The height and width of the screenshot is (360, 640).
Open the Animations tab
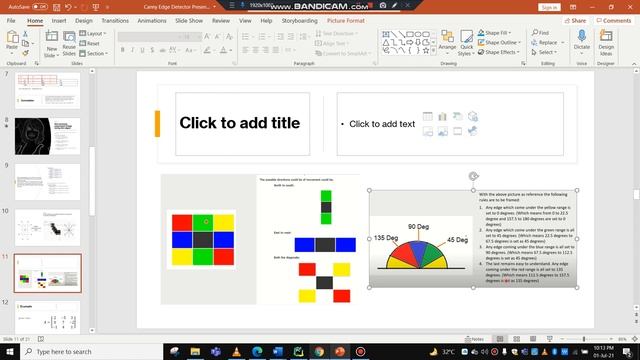pyautogui.click(x=152, y=20)
